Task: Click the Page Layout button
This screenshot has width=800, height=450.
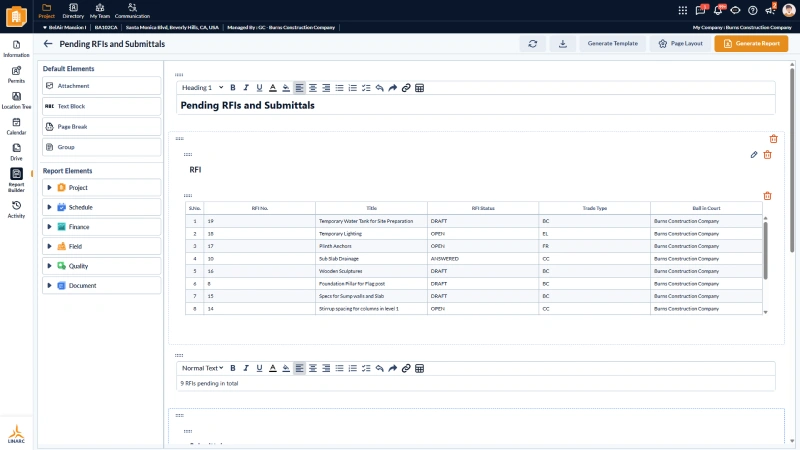Action: [681, 44]
